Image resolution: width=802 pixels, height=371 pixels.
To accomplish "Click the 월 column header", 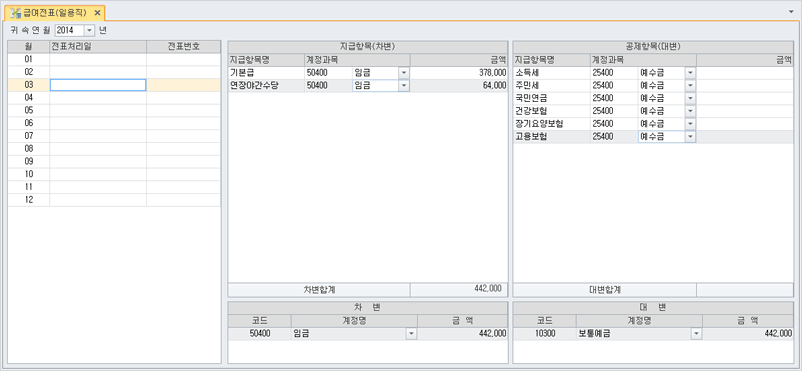I will 29,47.
